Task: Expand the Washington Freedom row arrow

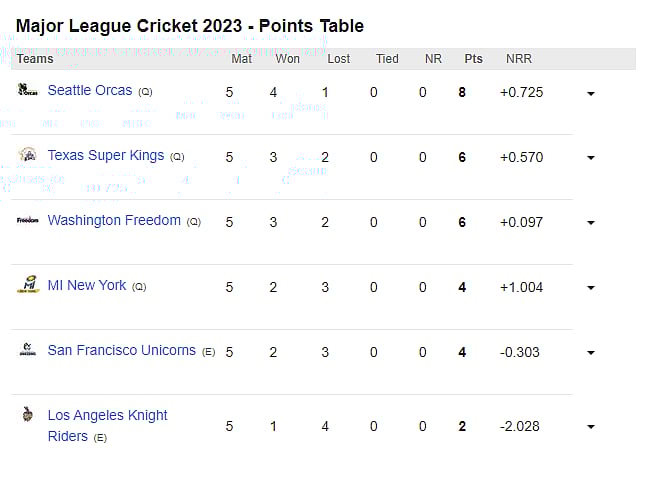Action: click(591, 223)
